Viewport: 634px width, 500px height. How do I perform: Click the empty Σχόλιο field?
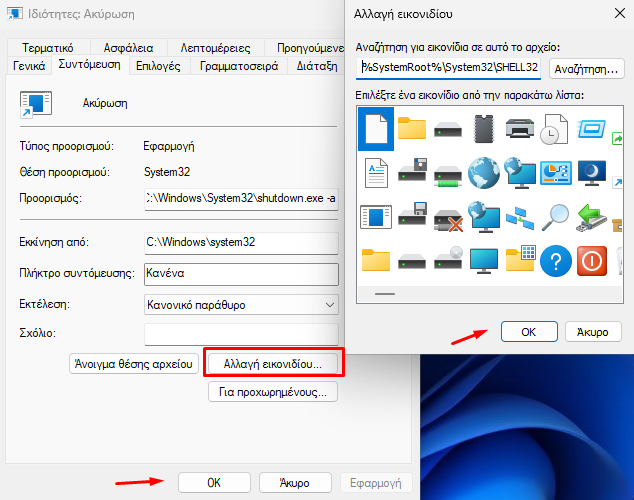pyautogui.click(x=241, y=334)
